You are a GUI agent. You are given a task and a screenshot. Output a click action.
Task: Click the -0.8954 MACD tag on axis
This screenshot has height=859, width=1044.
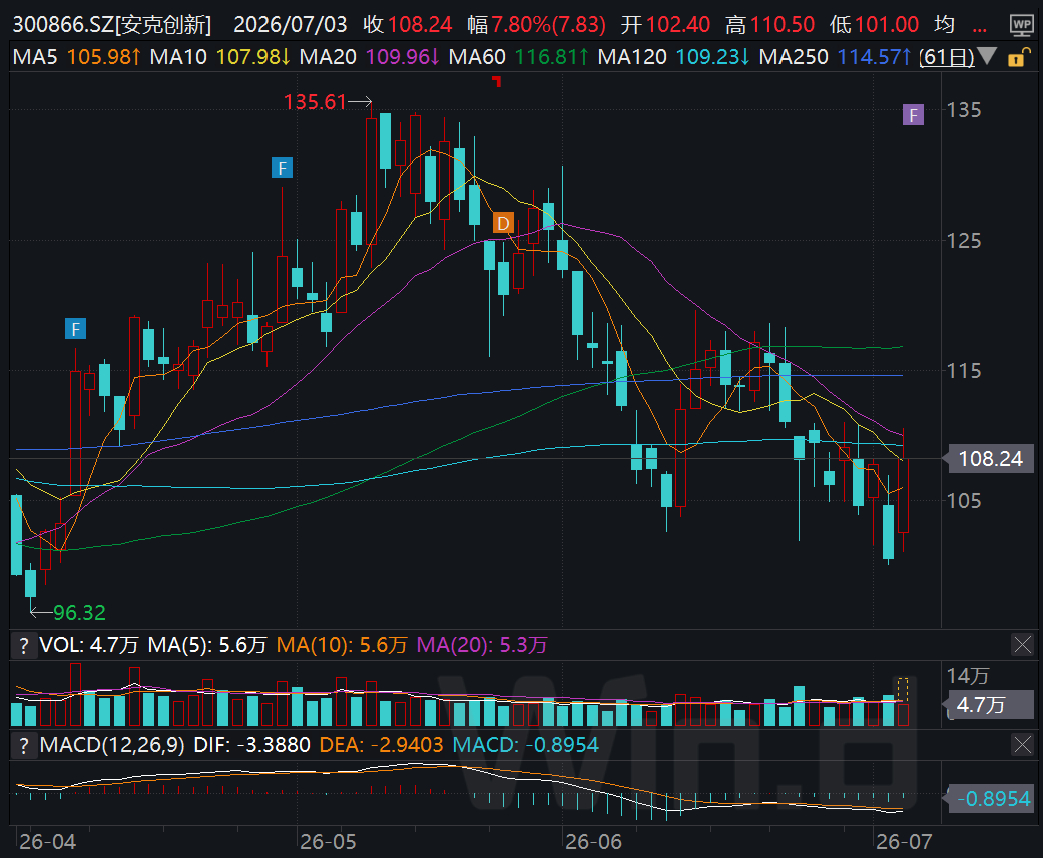point(989,798)
